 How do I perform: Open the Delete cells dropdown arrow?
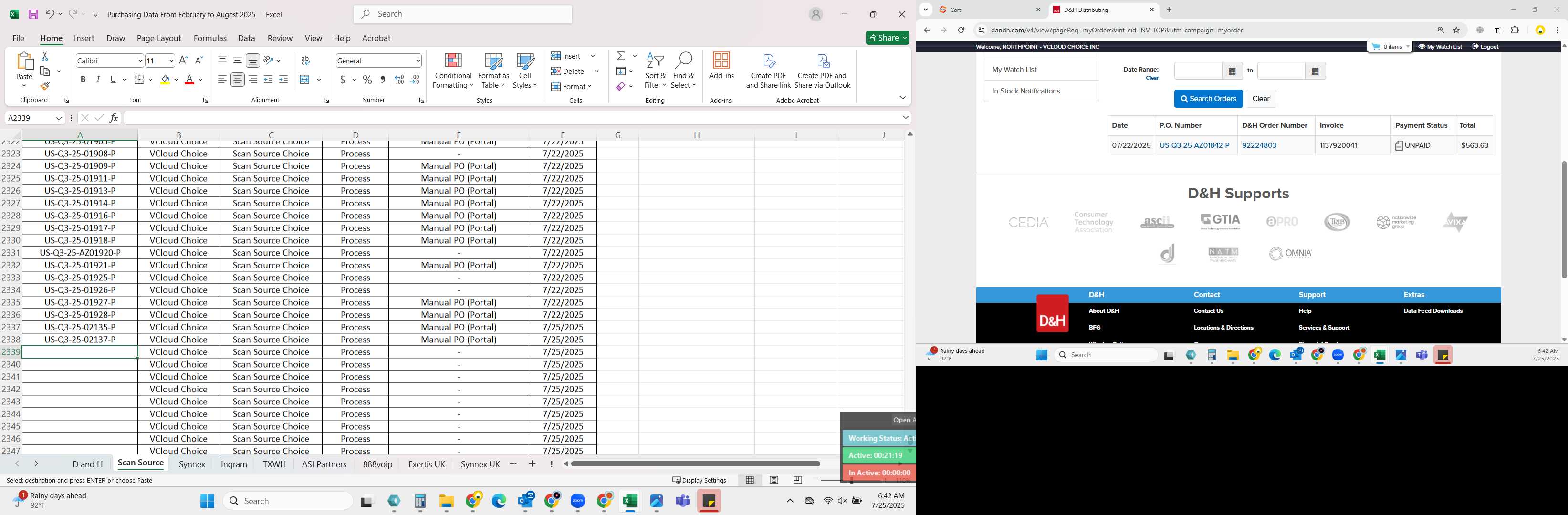(x=596, y=71)
